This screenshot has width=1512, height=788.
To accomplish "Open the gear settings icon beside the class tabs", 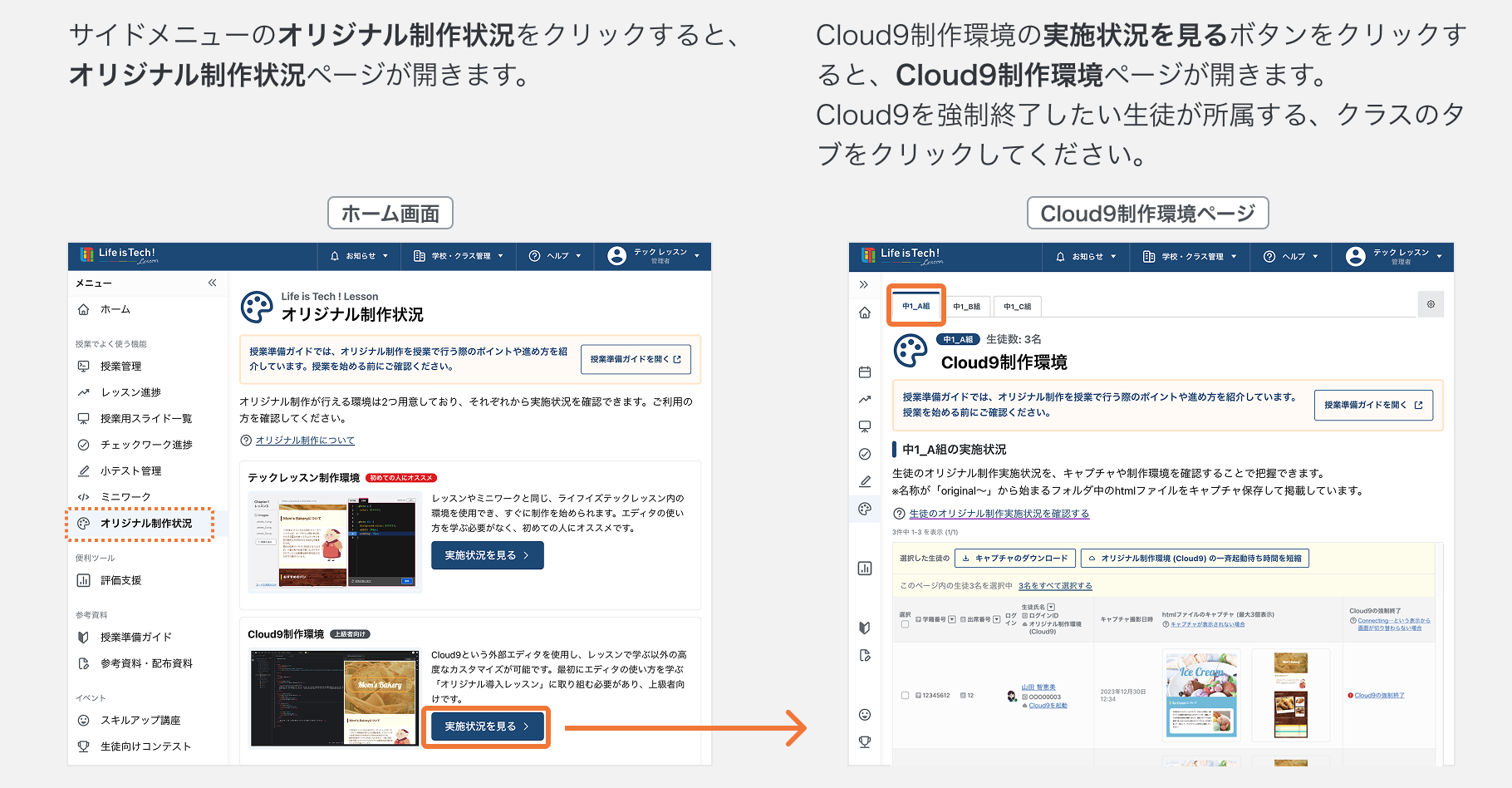I will tap(1431, 304).
